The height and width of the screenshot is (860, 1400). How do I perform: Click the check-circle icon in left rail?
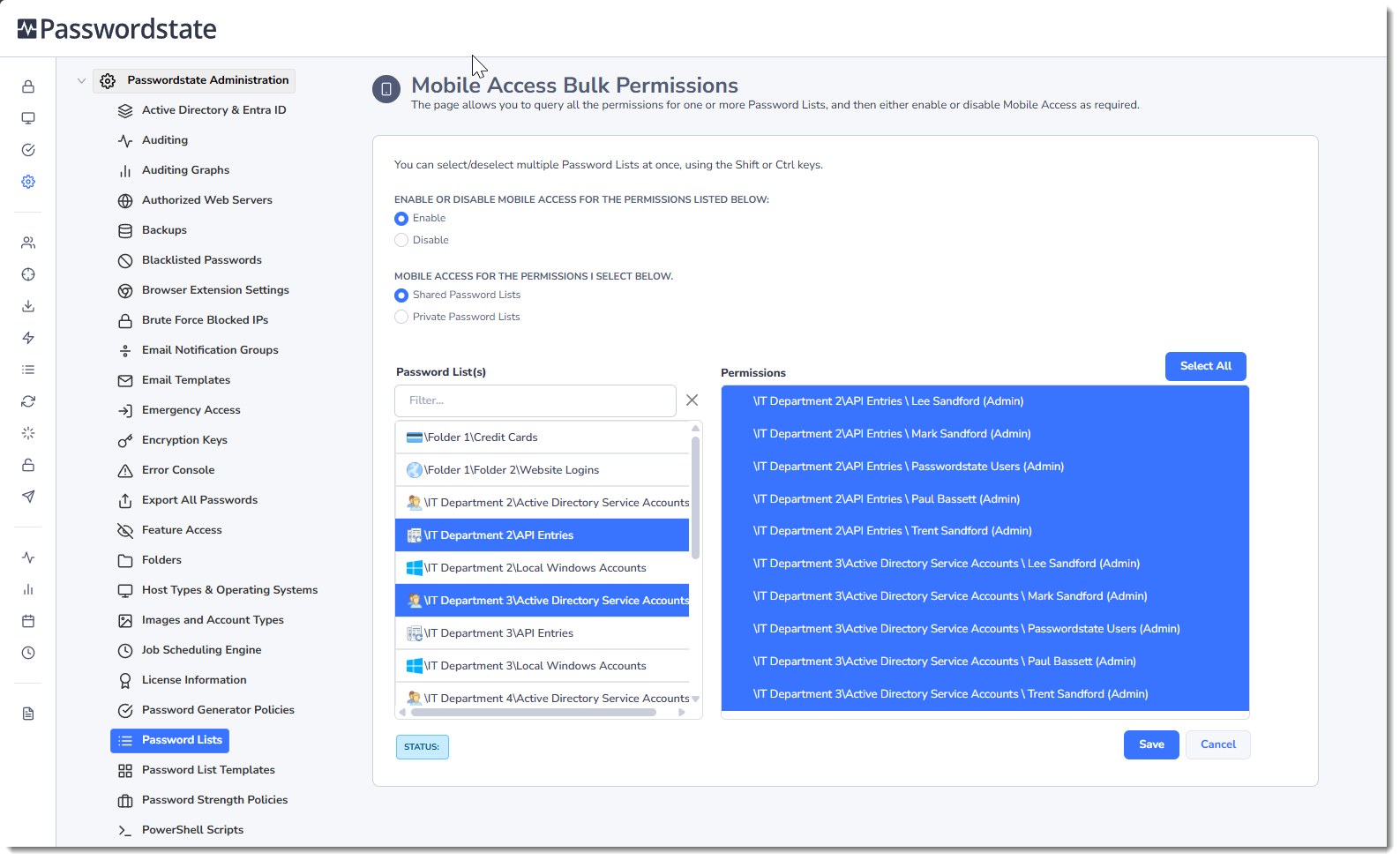point(28,150)
